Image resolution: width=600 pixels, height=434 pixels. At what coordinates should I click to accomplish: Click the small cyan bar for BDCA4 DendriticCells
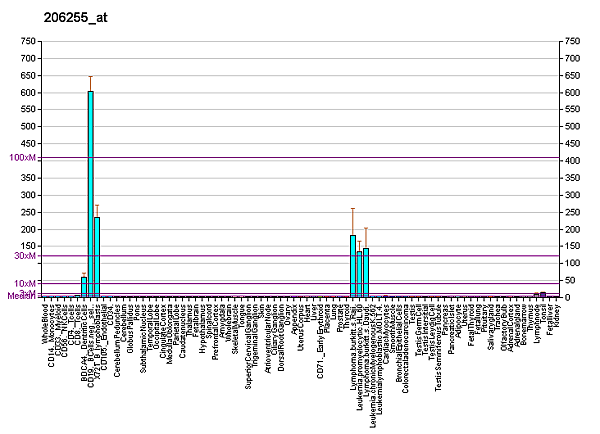tap(84, 286)
